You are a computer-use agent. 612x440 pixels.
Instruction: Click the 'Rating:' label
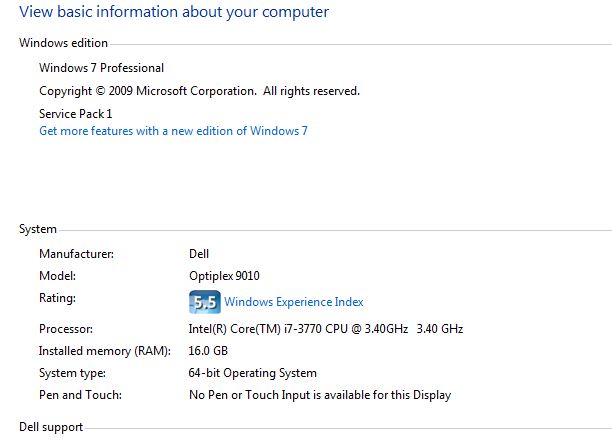pos(57,298)
